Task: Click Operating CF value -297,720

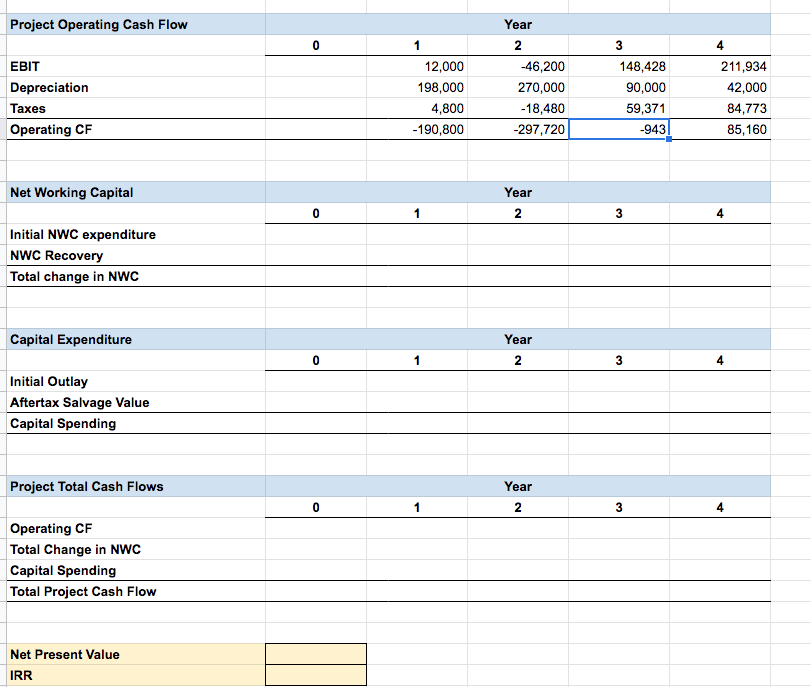Action: [x=539, y=129]
